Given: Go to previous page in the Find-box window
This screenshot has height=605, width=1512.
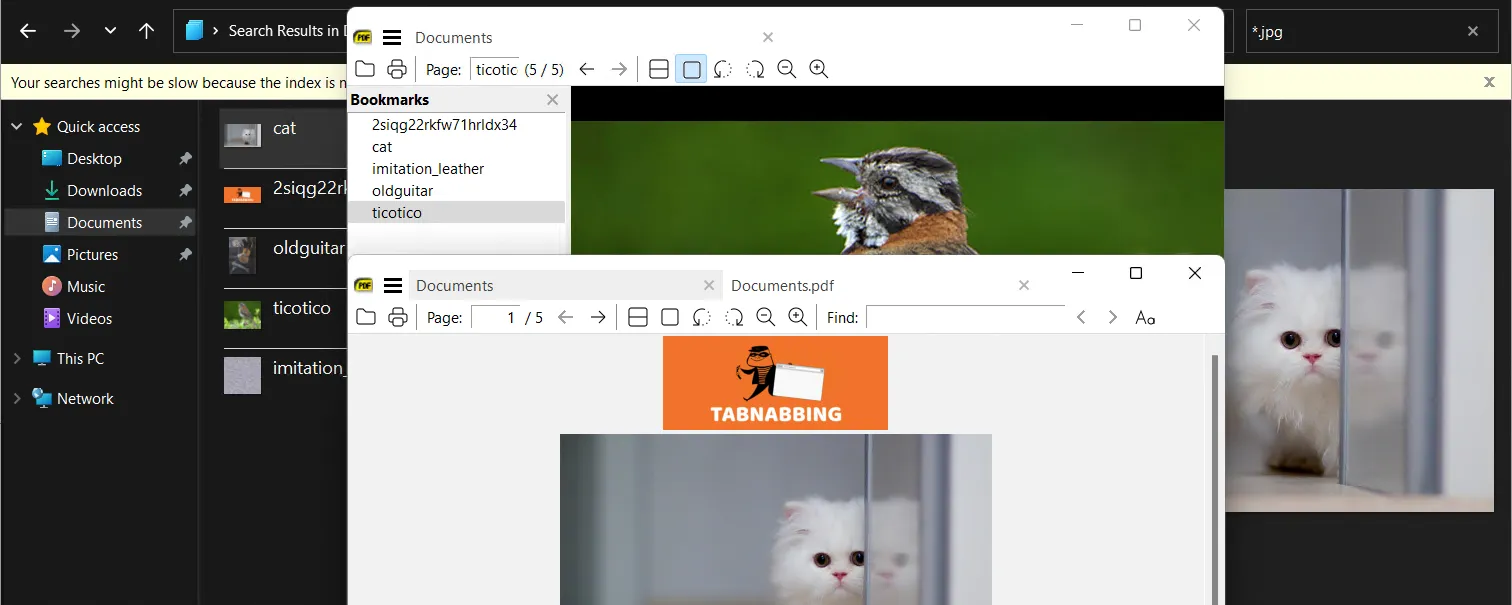Looking at the screenshot, I should [566, 317].
